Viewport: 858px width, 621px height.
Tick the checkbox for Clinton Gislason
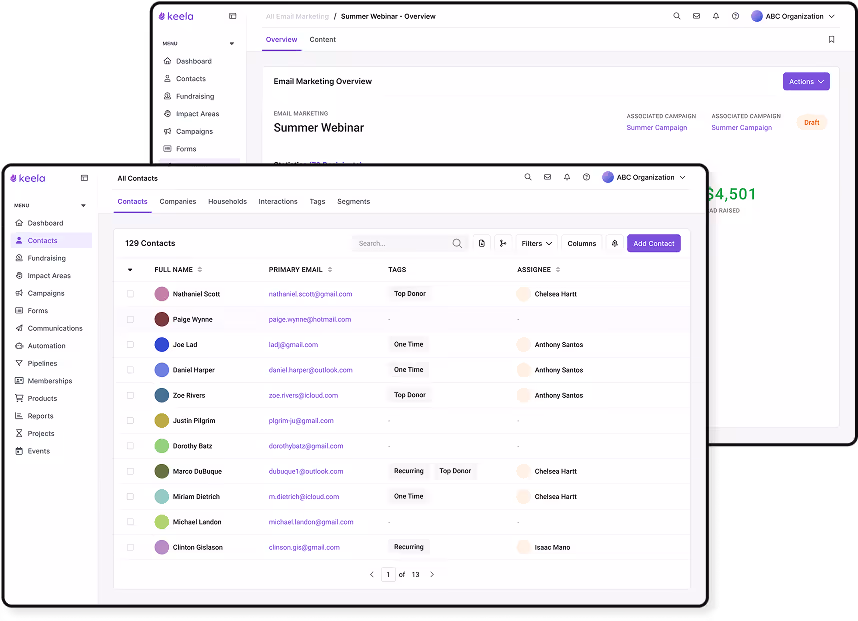[130, 547]
